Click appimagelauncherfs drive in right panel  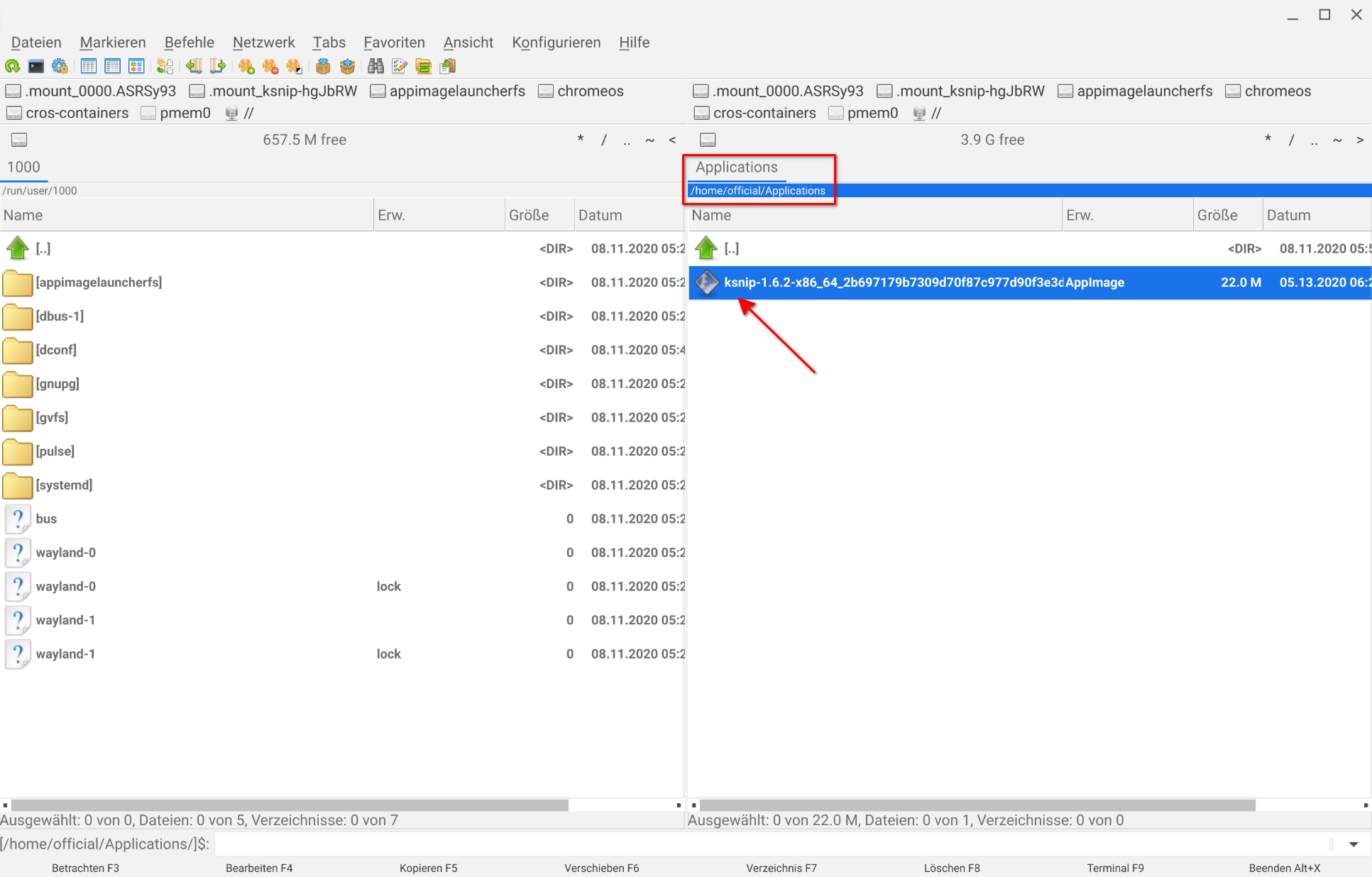[x=1135, y=92]
